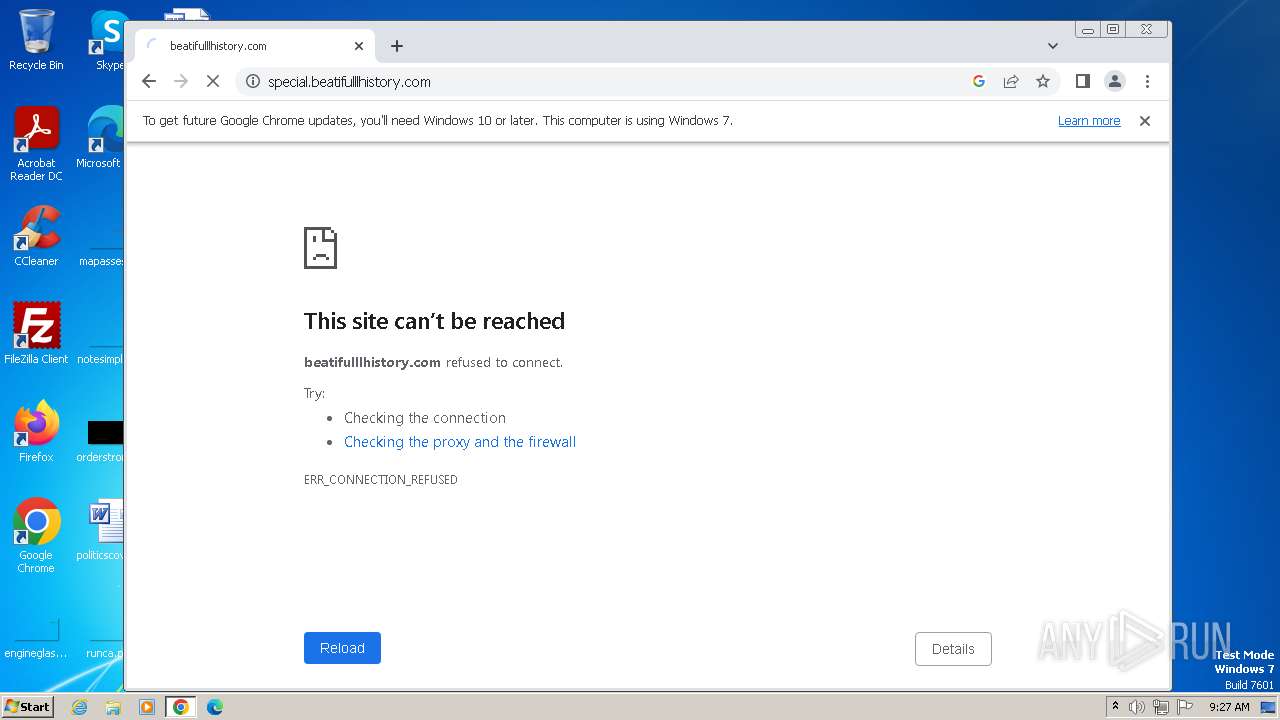
Task: Click the This site can't be reached heading
Action: click(x=434, y=321)
